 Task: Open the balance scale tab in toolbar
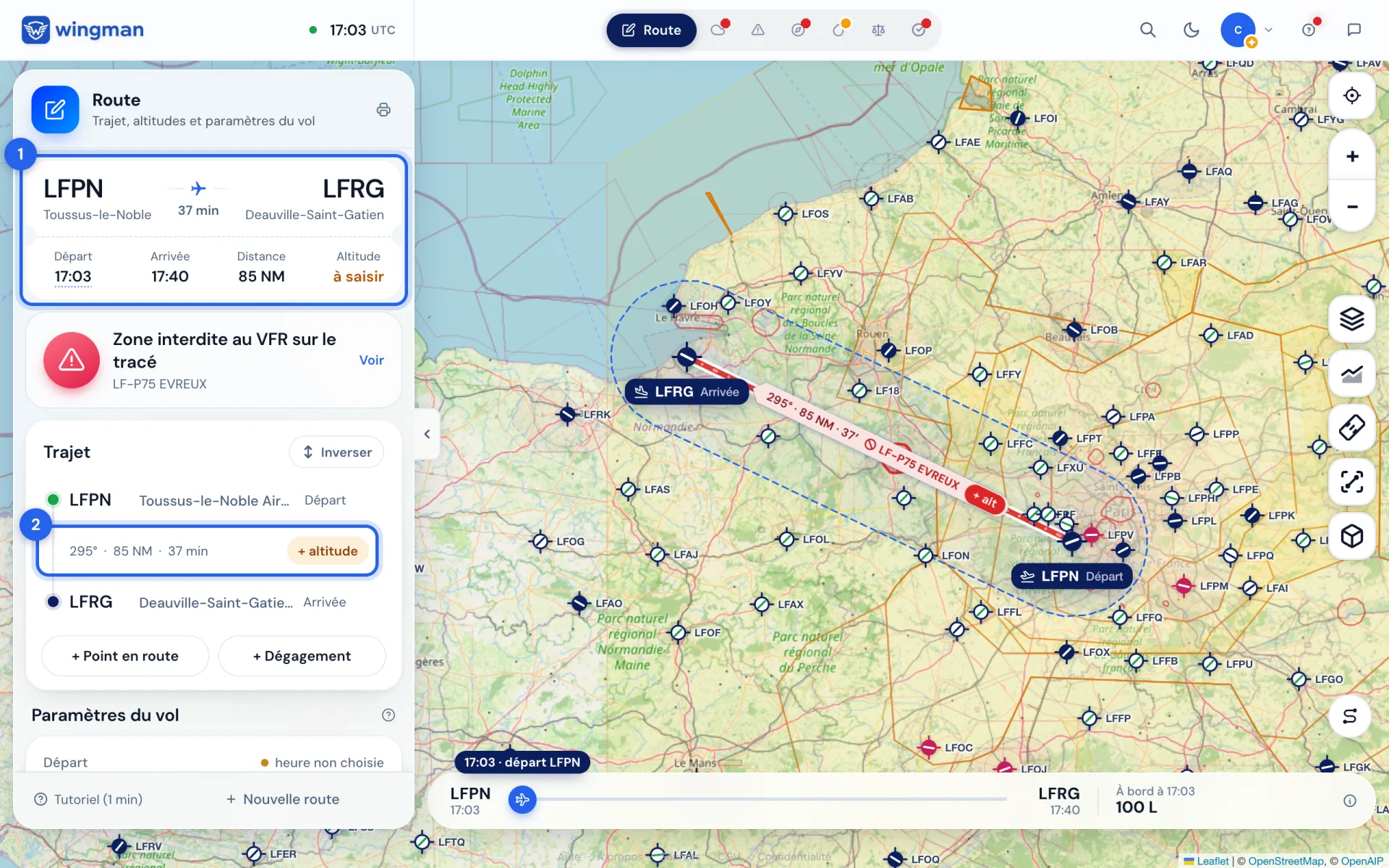878,30
